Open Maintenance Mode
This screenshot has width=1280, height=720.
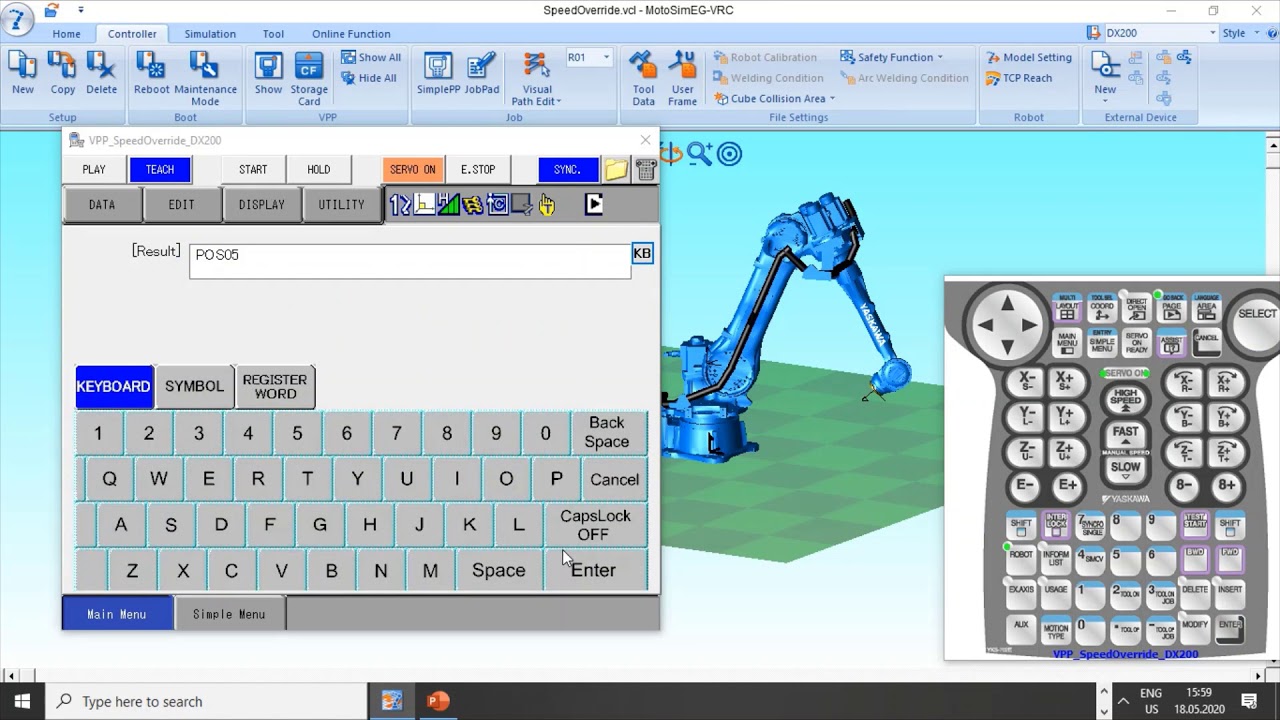point(204,79)
